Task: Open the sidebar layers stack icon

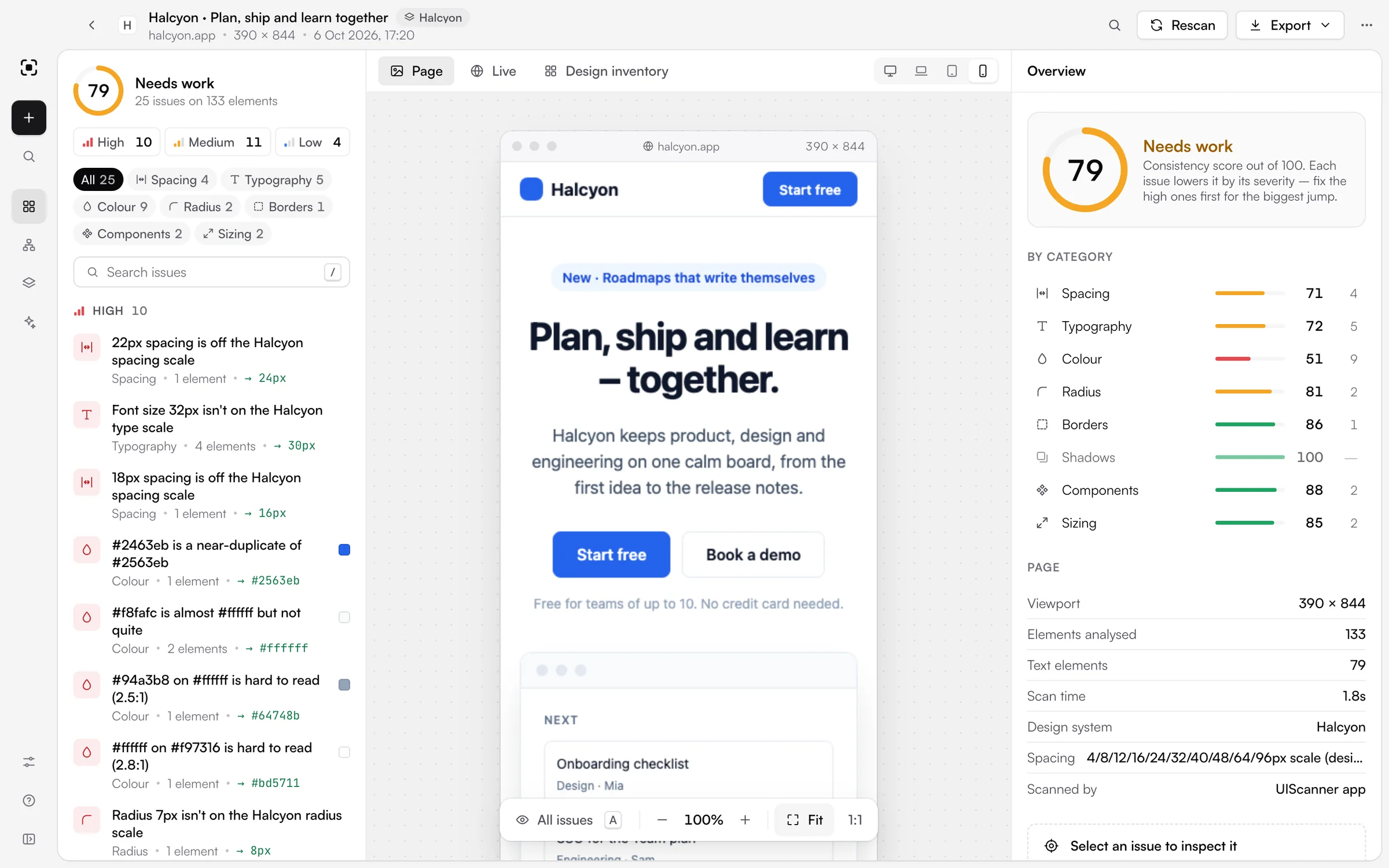Action: 29,282
